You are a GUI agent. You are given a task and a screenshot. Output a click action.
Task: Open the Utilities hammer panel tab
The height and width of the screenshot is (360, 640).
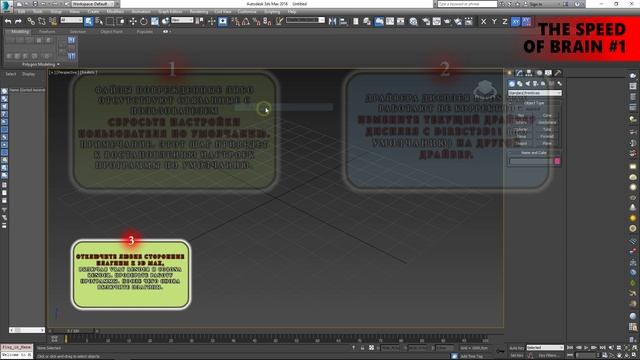(558, 73)
